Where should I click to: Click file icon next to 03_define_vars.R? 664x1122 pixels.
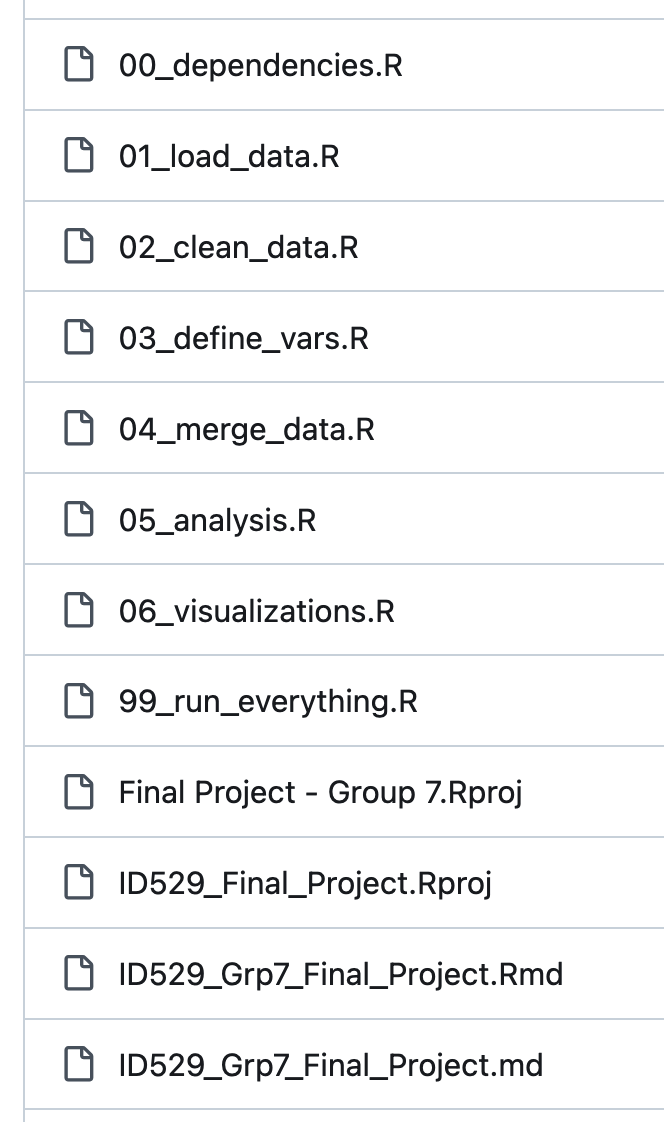coord(78,339)
